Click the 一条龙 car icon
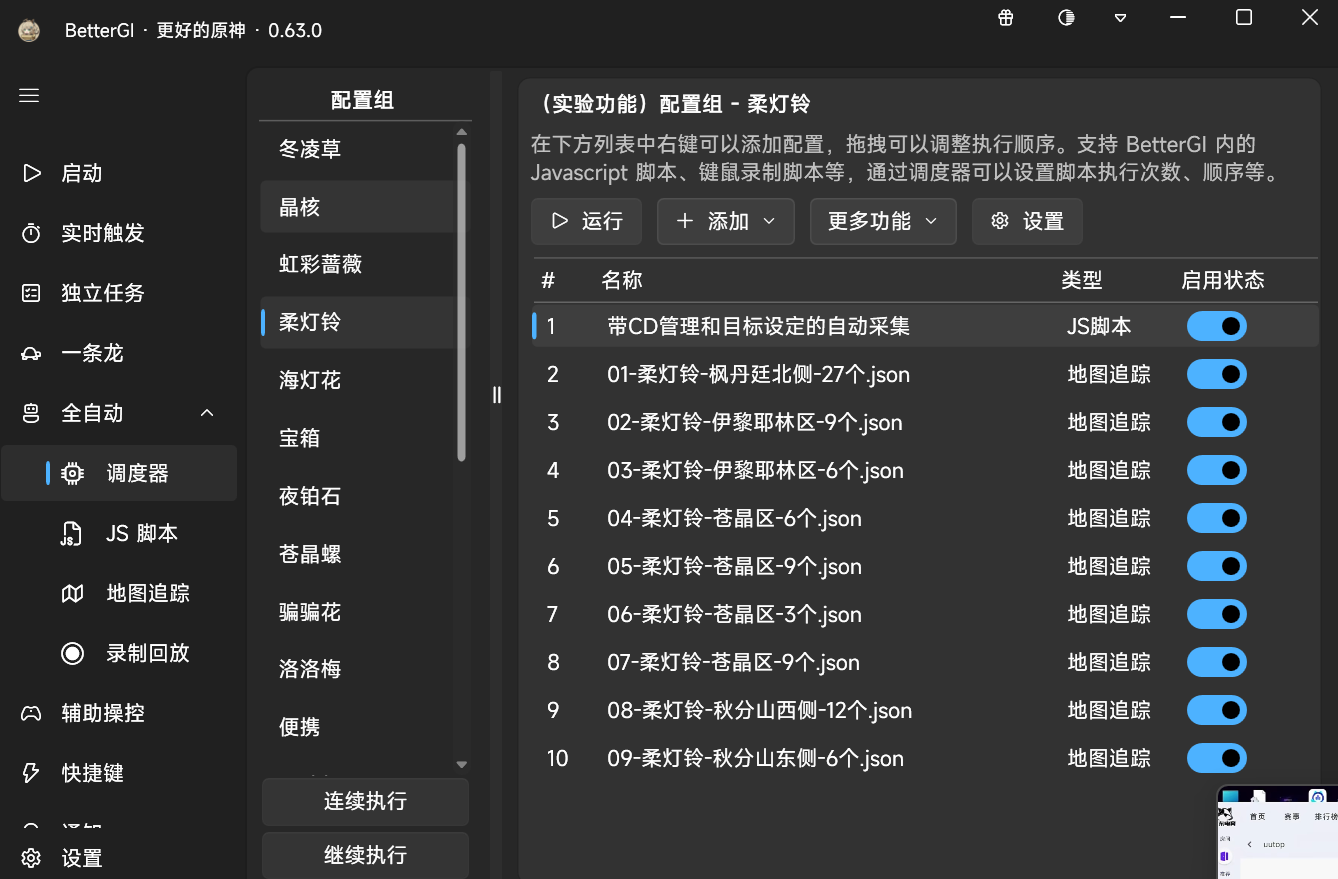The width and height of the screenshot is (1338, 879). coord(31,353)
